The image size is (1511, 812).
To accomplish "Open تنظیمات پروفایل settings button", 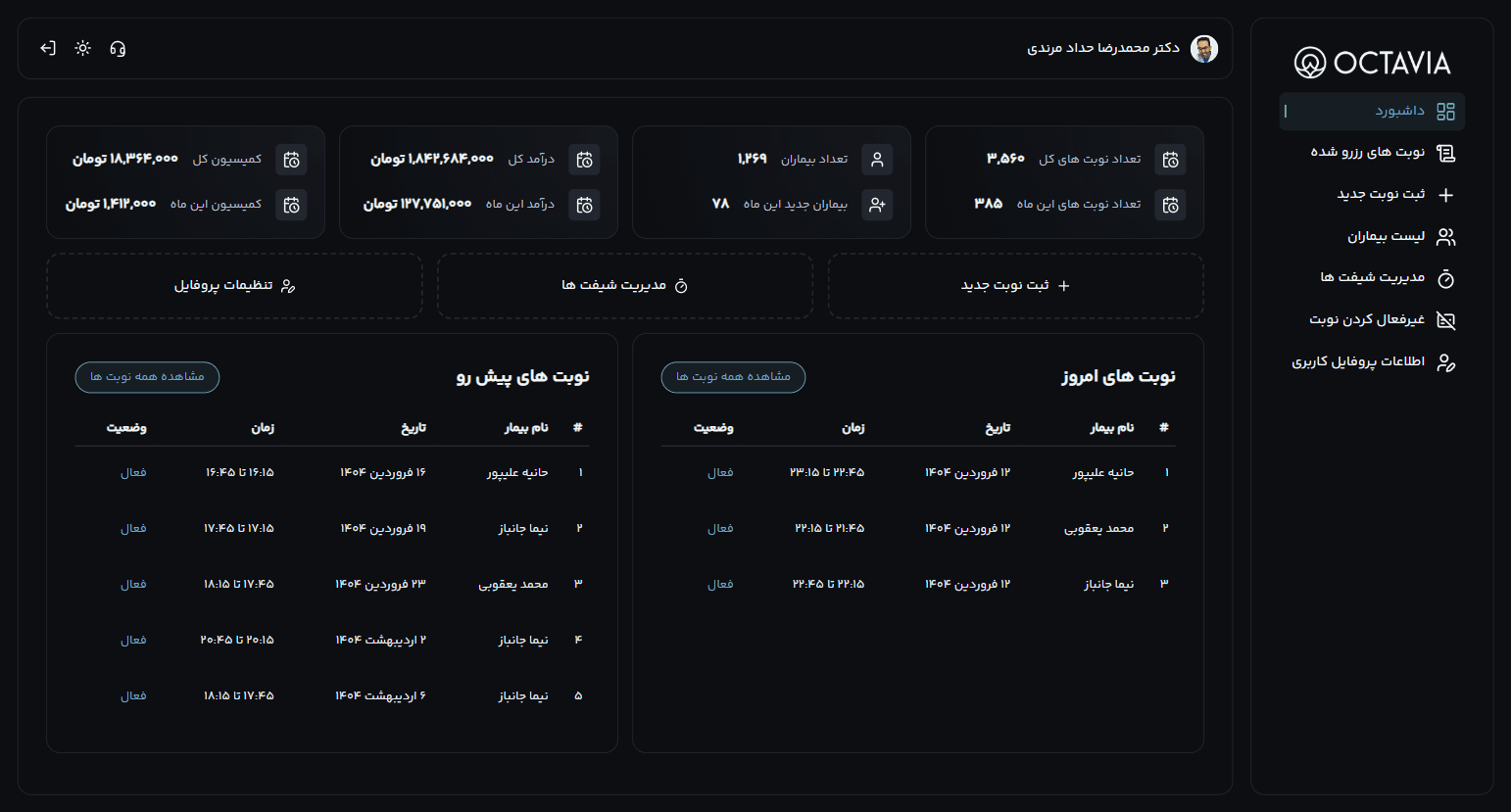I will [234, 285].
